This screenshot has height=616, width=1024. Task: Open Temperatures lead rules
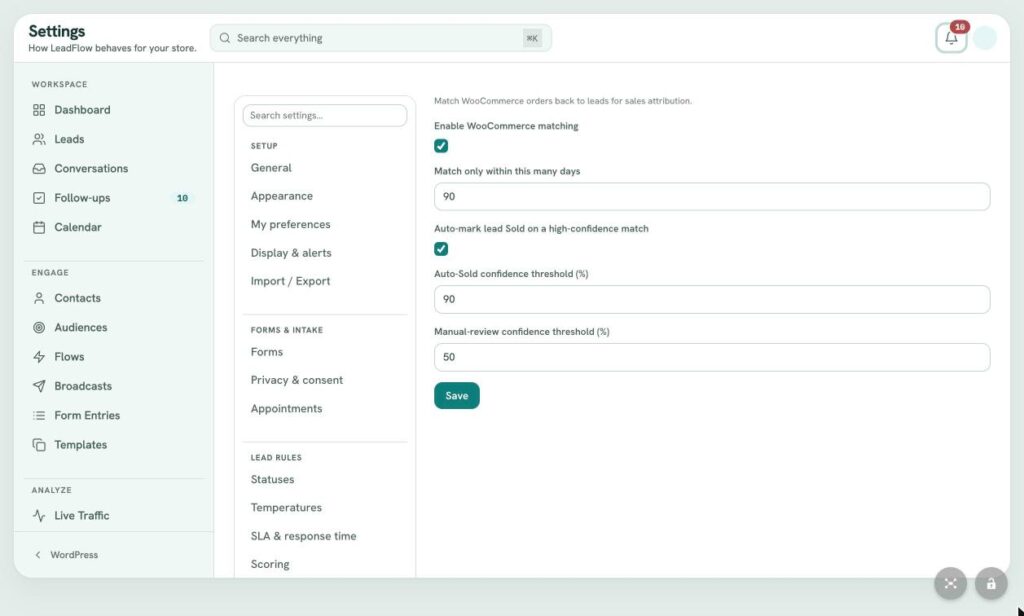pos(286,508)
